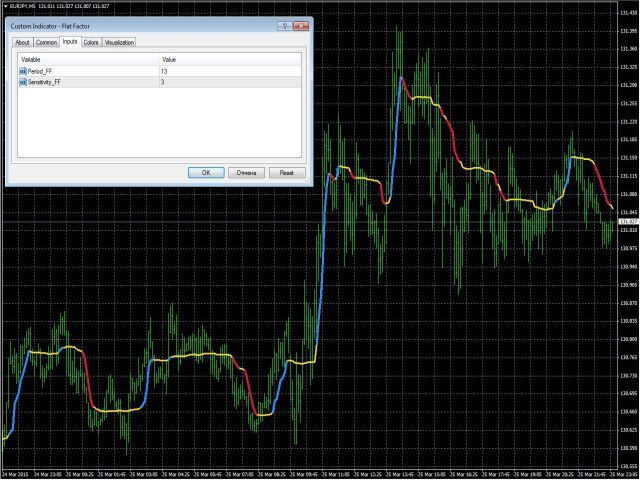Click the triangle beside the EURJPY,M5 chart title
The width and height of the screenshot is (640, 480).
[x=5, y=6]
